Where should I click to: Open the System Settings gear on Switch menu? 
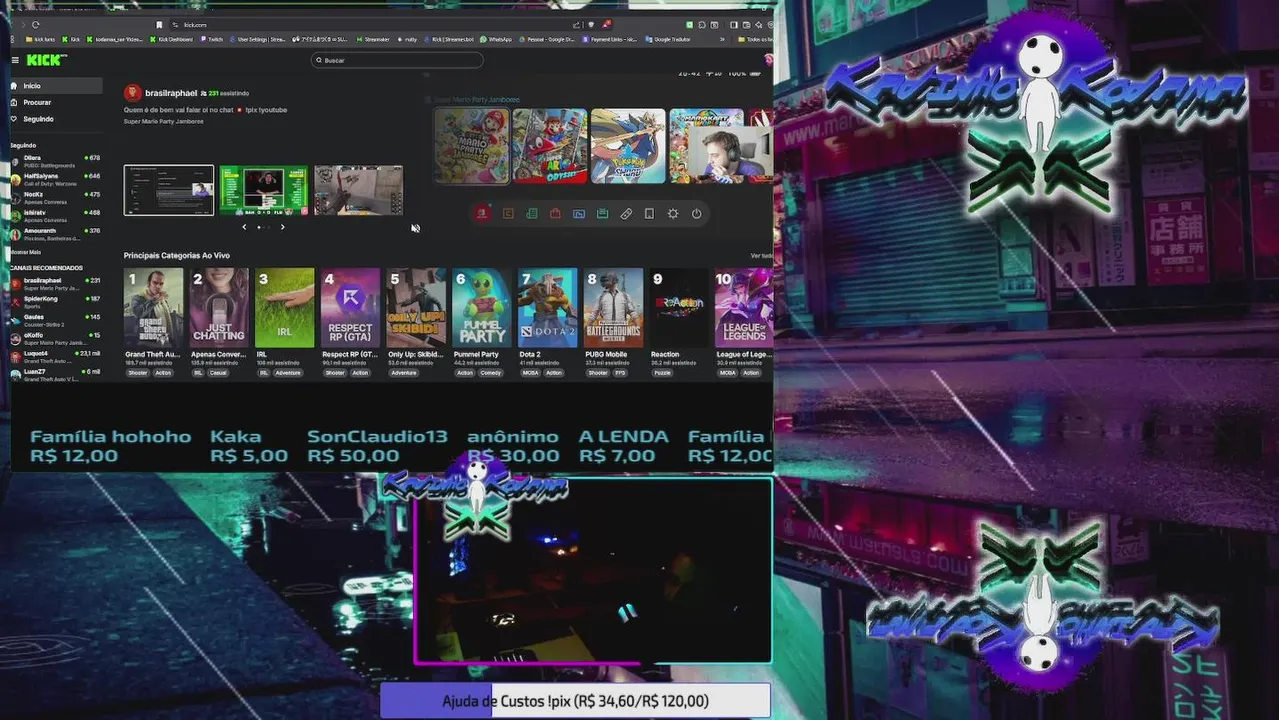[673, 213]
